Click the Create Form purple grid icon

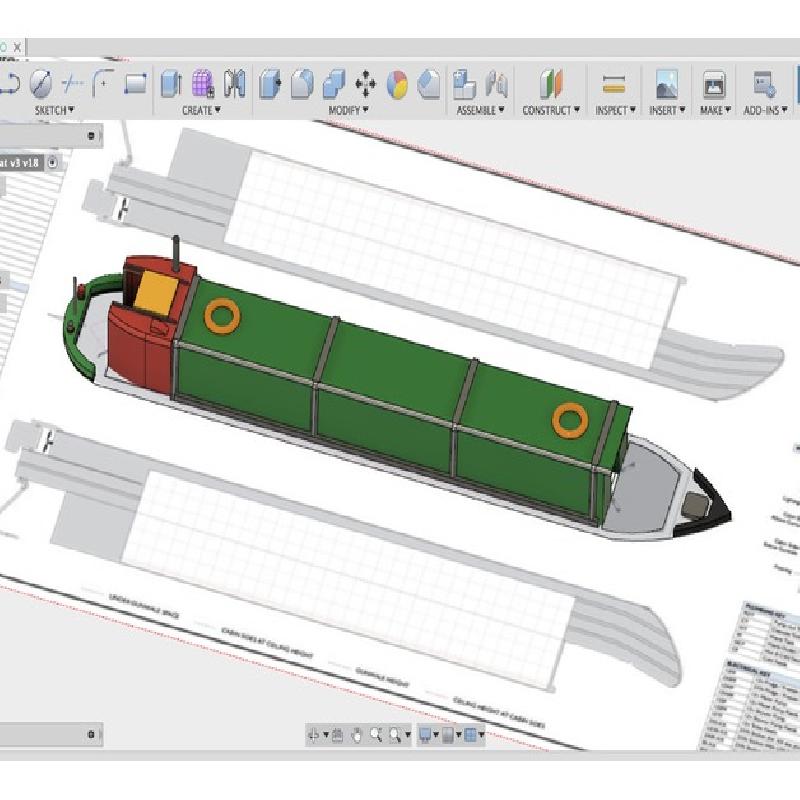pos(203,83)
